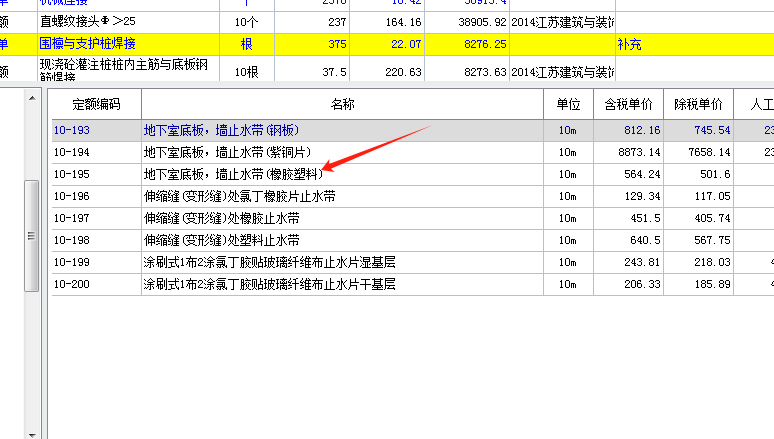Screen dimensions: 774x439
Task: Click quantity 237 in 直螺纹接头 row
Action: coord(337,22)
